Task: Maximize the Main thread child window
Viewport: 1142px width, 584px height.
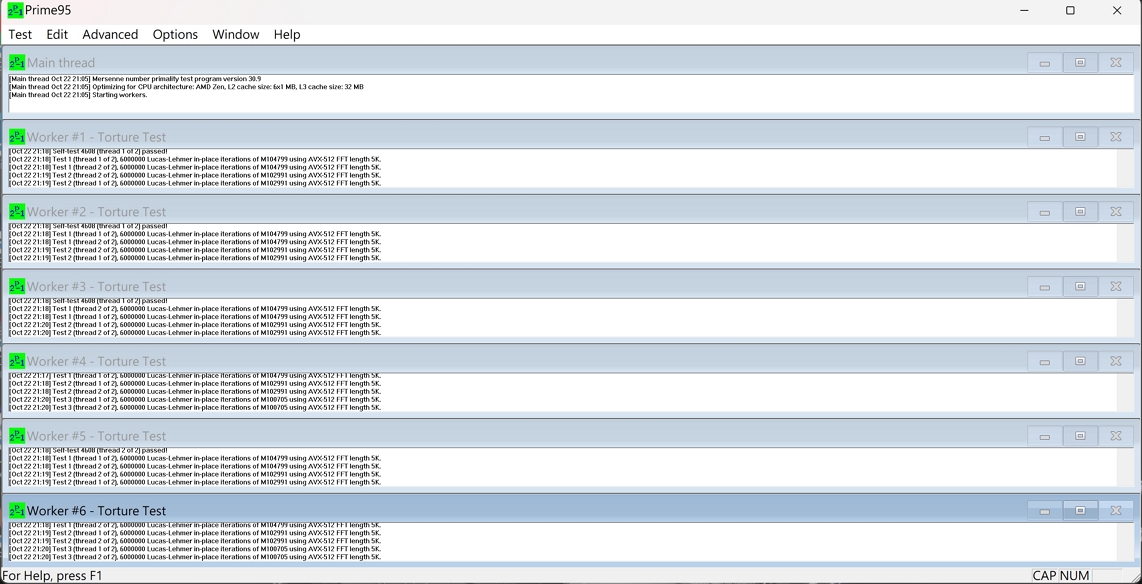Action: click(1080, 63)
